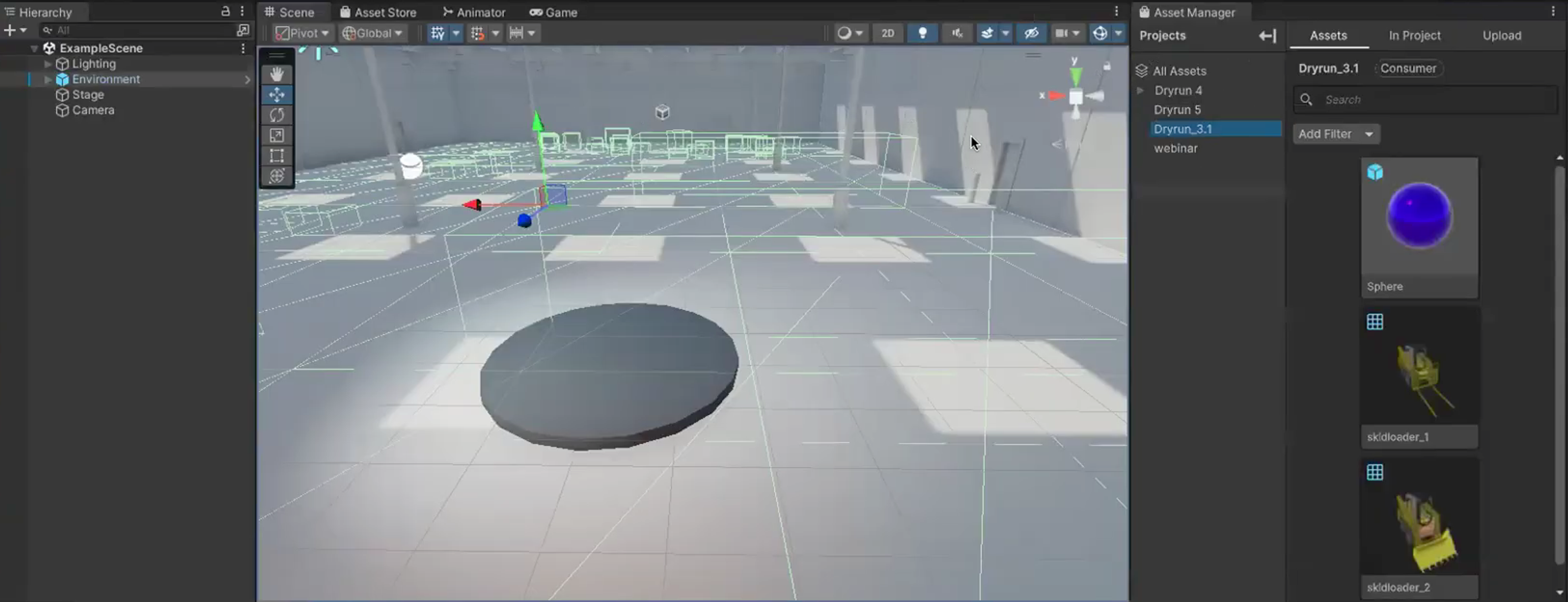Viewport: 1568px width, 602px height.
Task: Select the Rotate tool
Action: pyautogui.click(x=277, y=115)
